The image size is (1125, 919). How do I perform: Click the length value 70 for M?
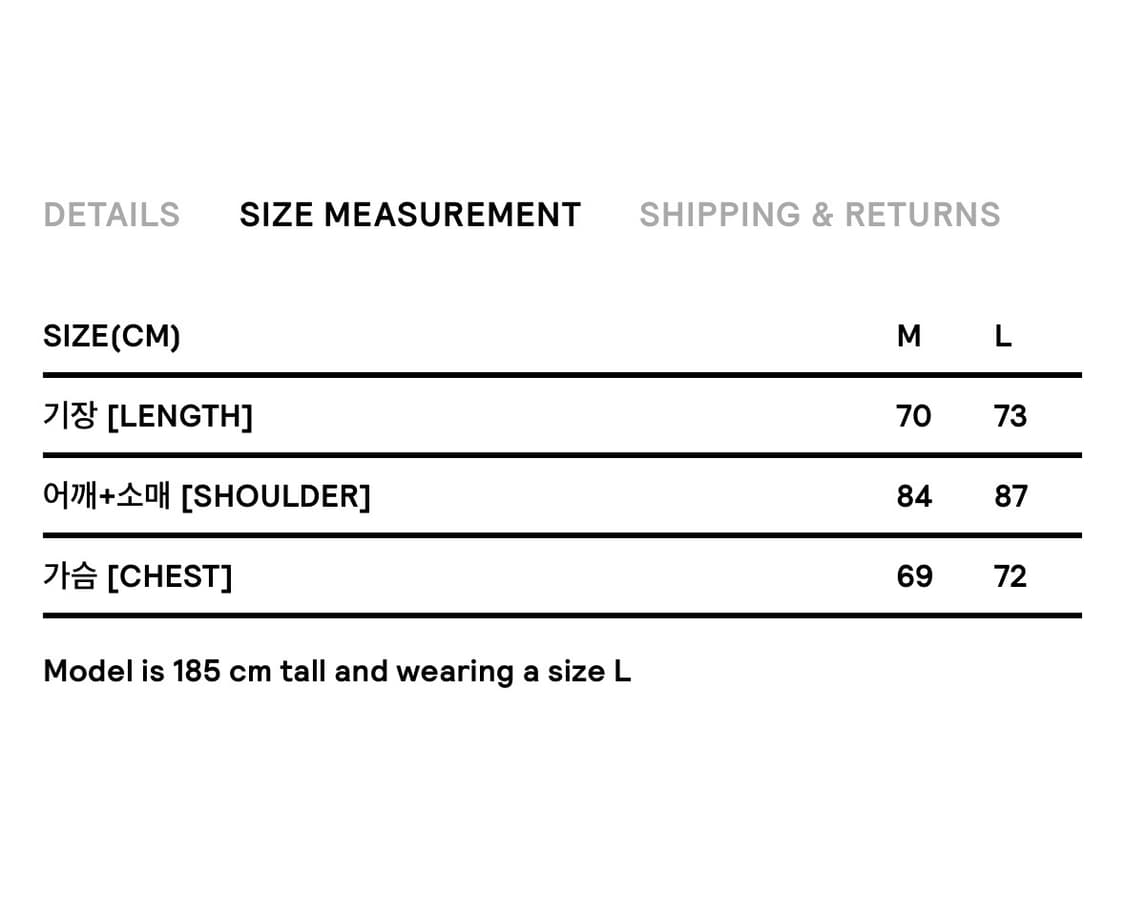point(913,416)
